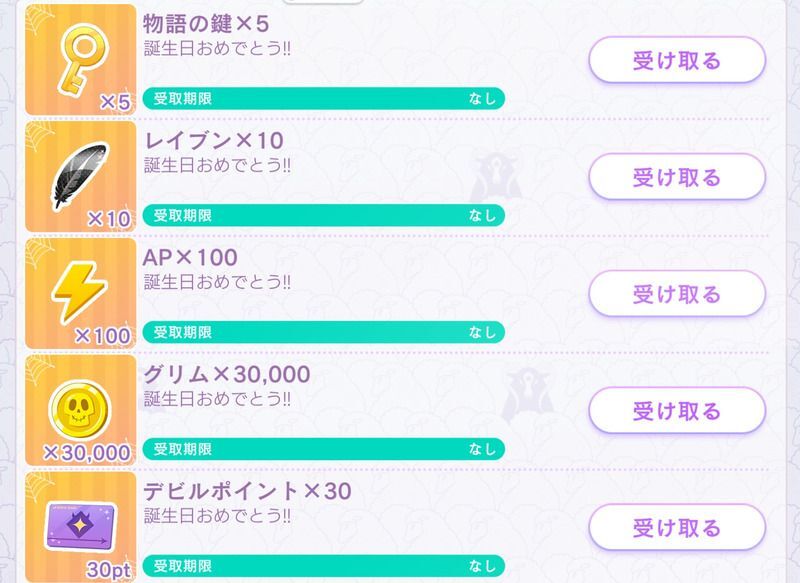Select the AP×100 item title
This screenshot has height=583, width=800.
click(191, 257)
